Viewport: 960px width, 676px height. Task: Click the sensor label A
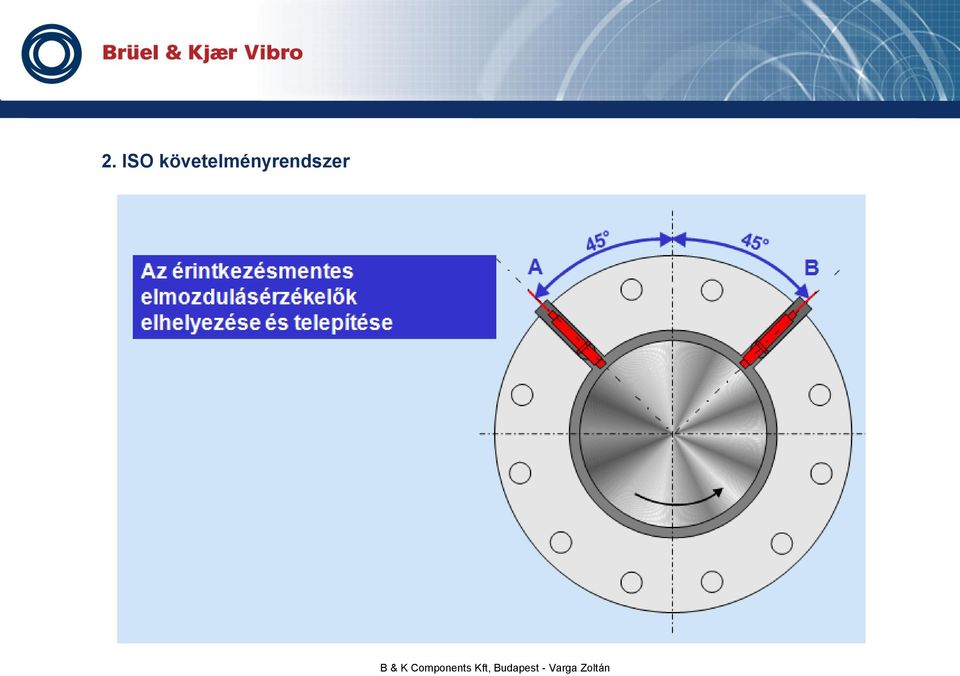click(535, 268)
